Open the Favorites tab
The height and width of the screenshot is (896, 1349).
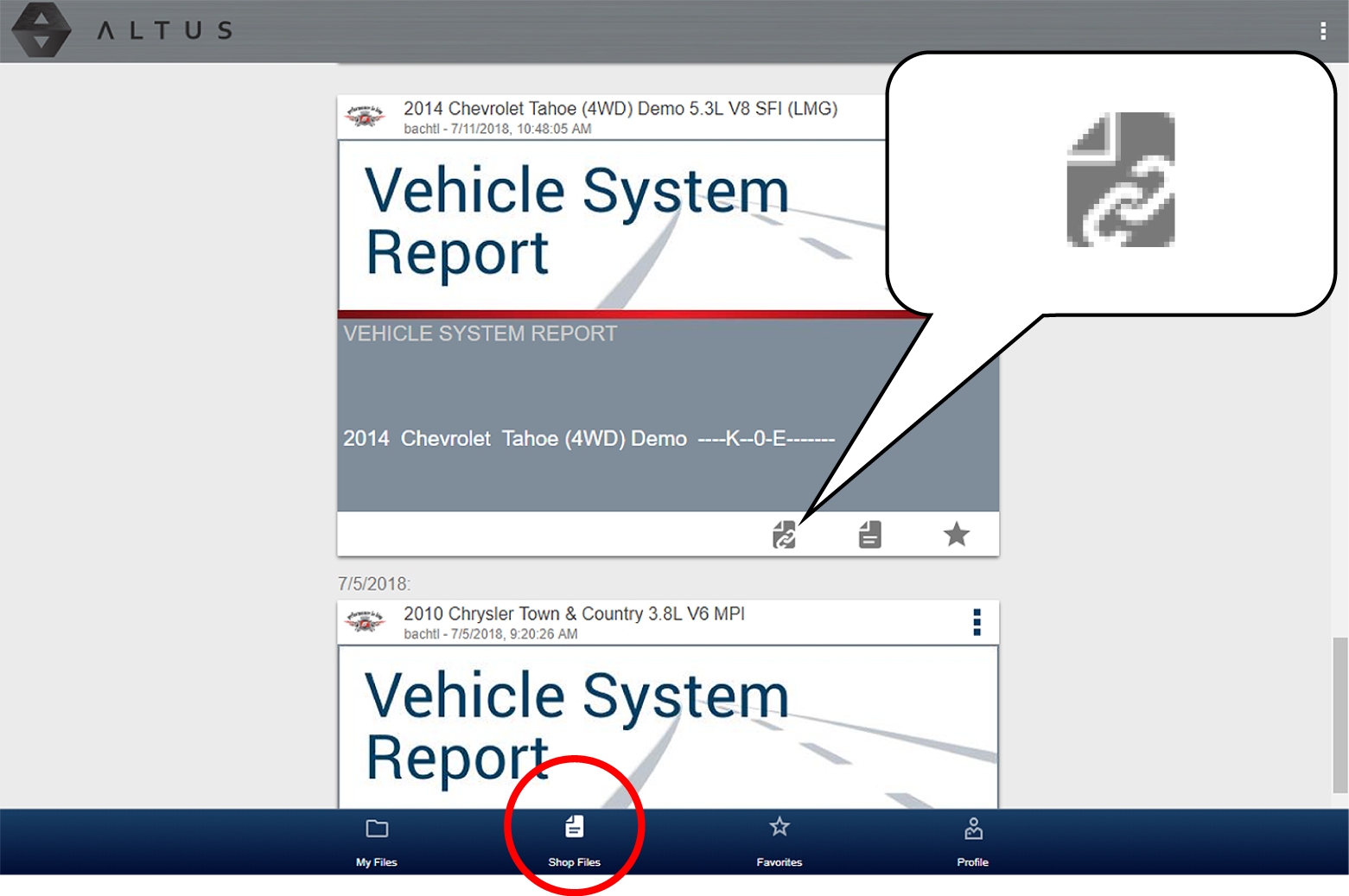(x=779, y=841)
